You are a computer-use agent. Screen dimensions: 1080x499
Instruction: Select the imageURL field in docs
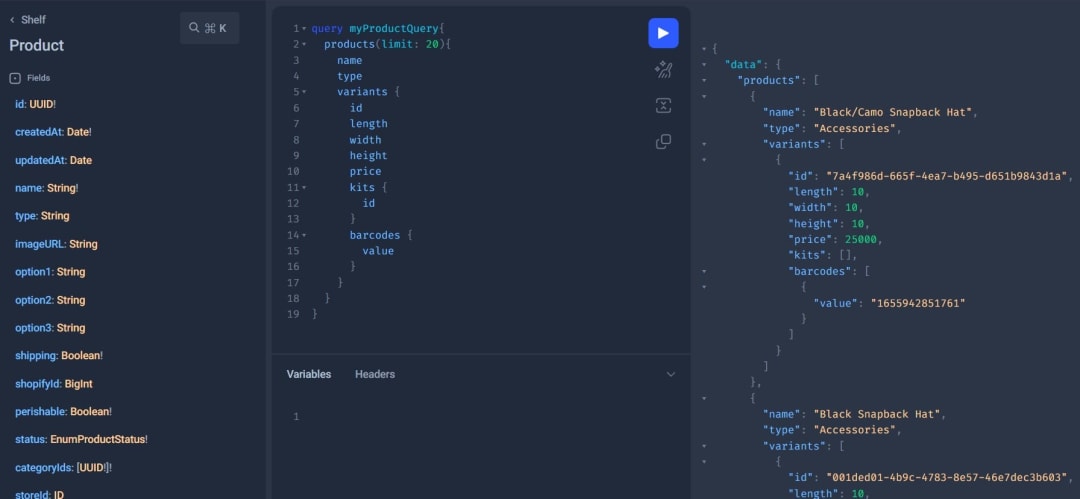click(x=40, y=244)
